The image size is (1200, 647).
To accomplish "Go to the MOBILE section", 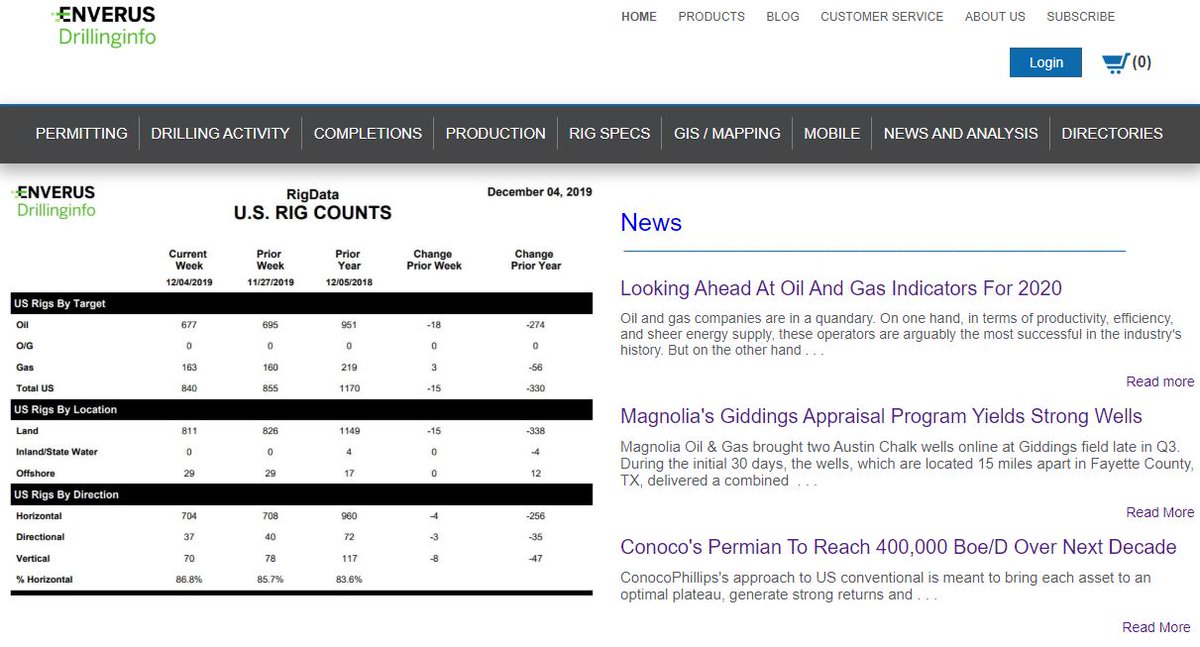I will click(x=832, y=133).
